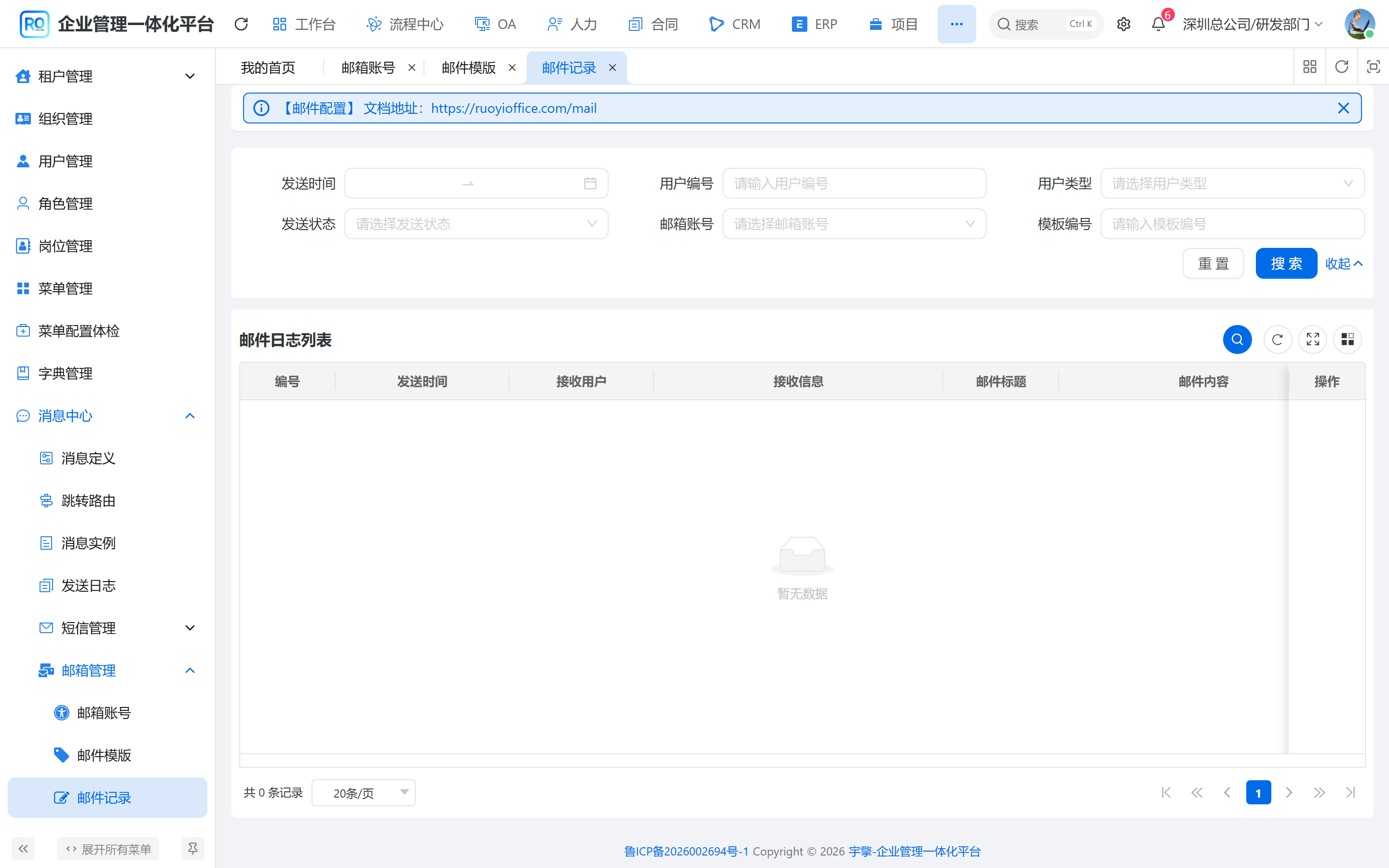Focus the 模板编号 input field
The height and width of the screenshot is (868, 1389).
click(x=1232, y=223)
